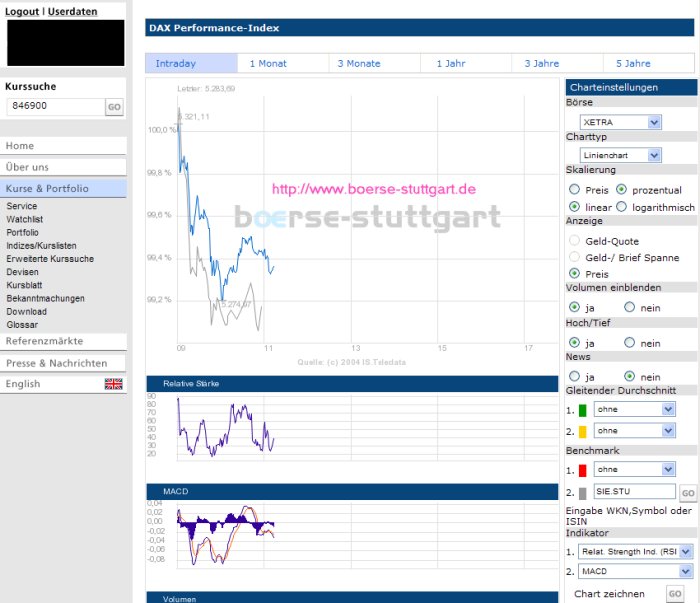Open Kurse & Portfolio section
Viewport: 700px width, 603px height.
pyautogui.click(x=63, y=189)
